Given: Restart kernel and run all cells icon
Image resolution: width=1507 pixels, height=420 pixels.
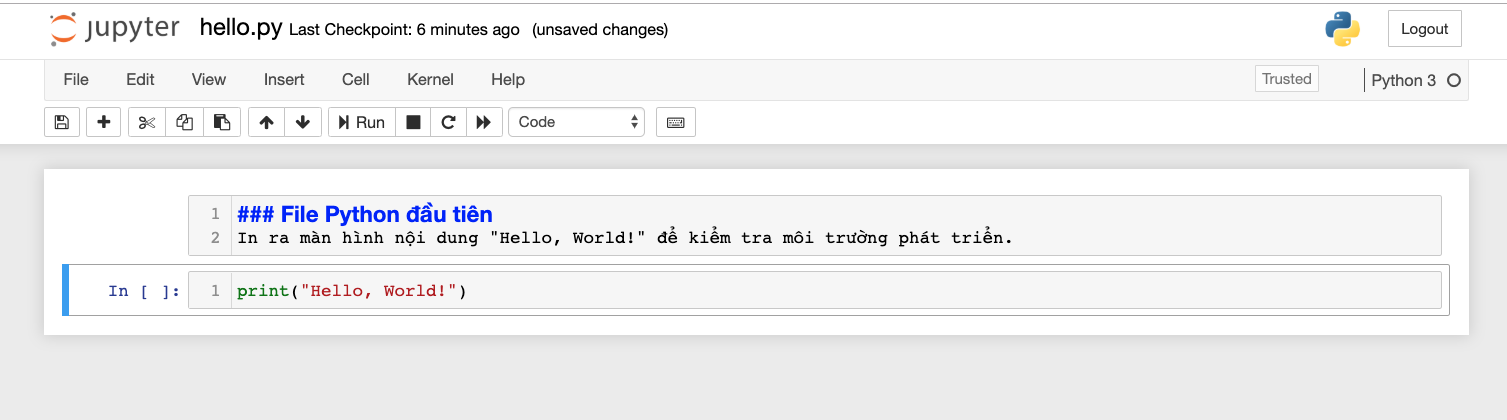Looking at the screenshot, I should click(x=484, y=122).
